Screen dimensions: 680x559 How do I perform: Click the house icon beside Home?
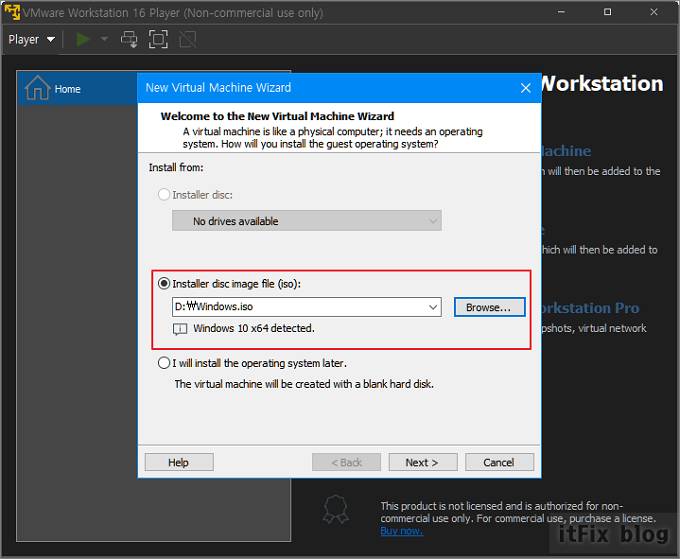coord(37,88)
